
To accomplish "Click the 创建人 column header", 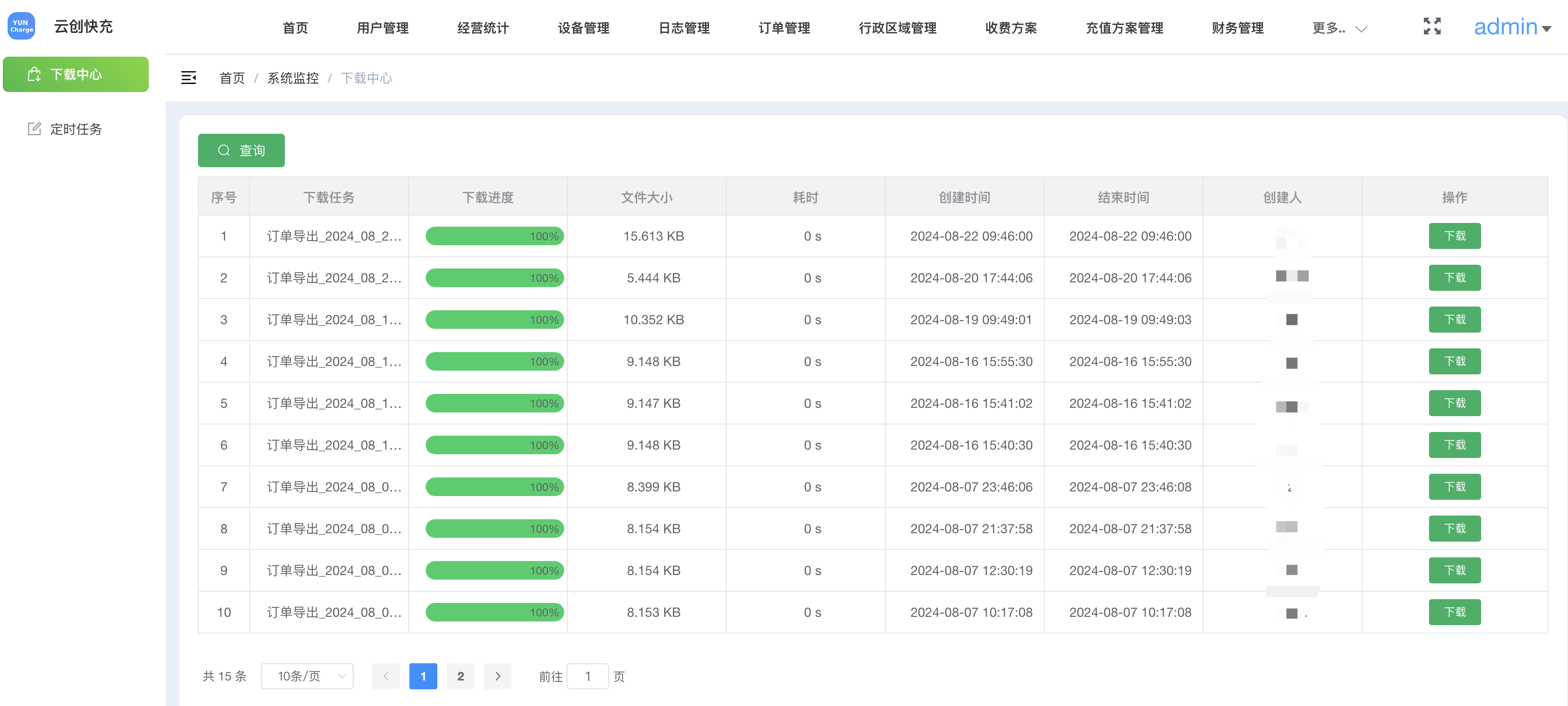I will pos(1282,197).
